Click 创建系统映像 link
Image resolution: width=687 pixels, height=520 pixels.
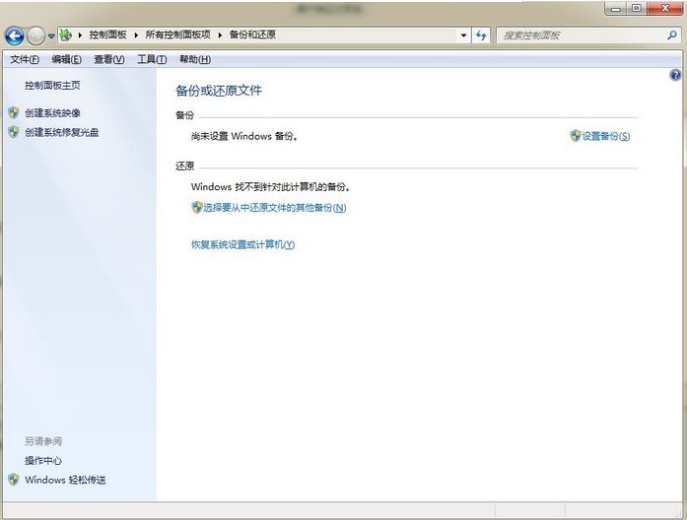(x=53, y=113)
